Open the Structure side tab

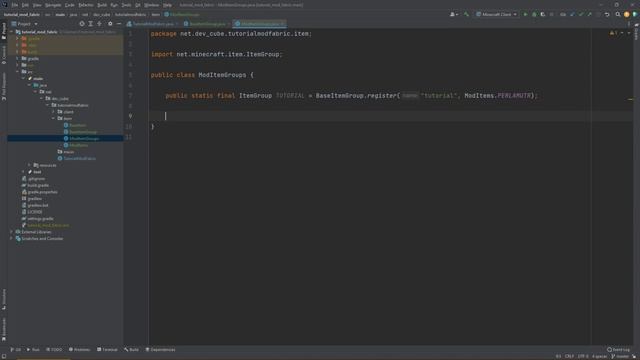point(4,299)
